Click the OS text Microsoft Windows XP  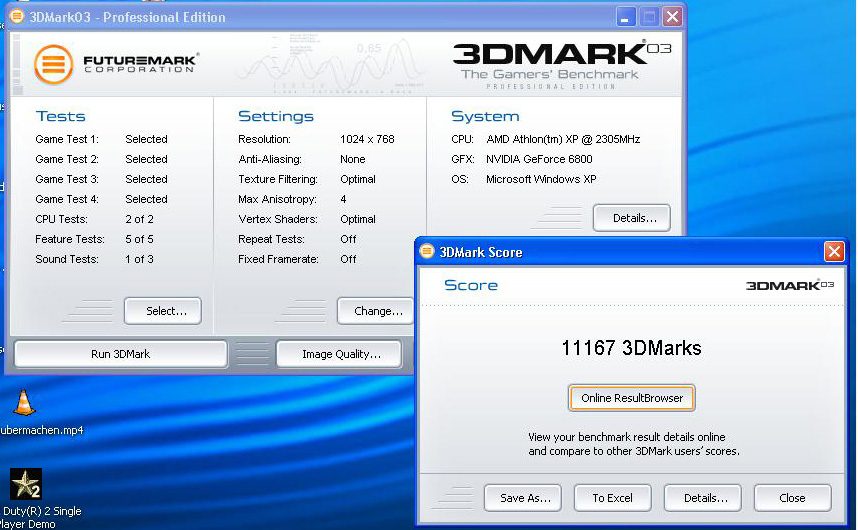coord(541,179)
